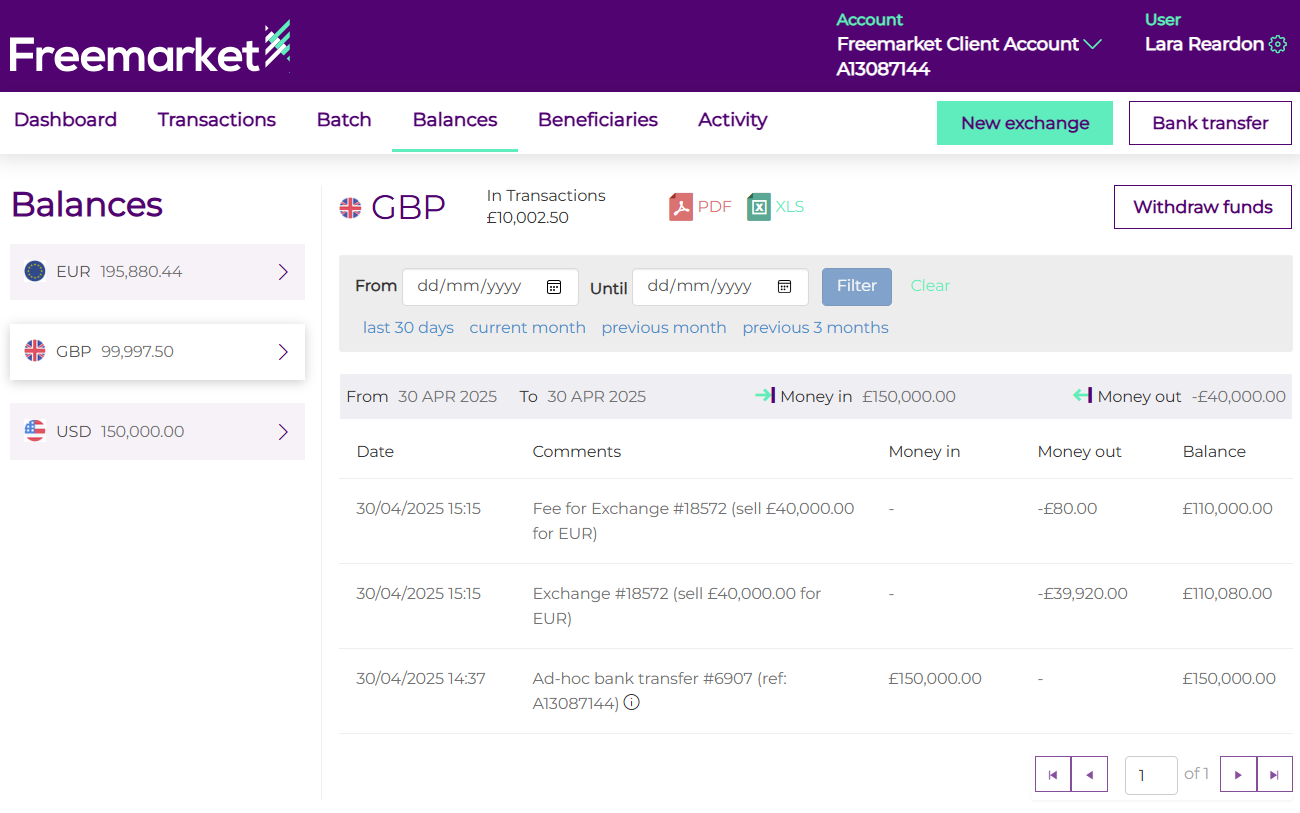Go to the first page of results
1300x813 pixels.
1052,774
